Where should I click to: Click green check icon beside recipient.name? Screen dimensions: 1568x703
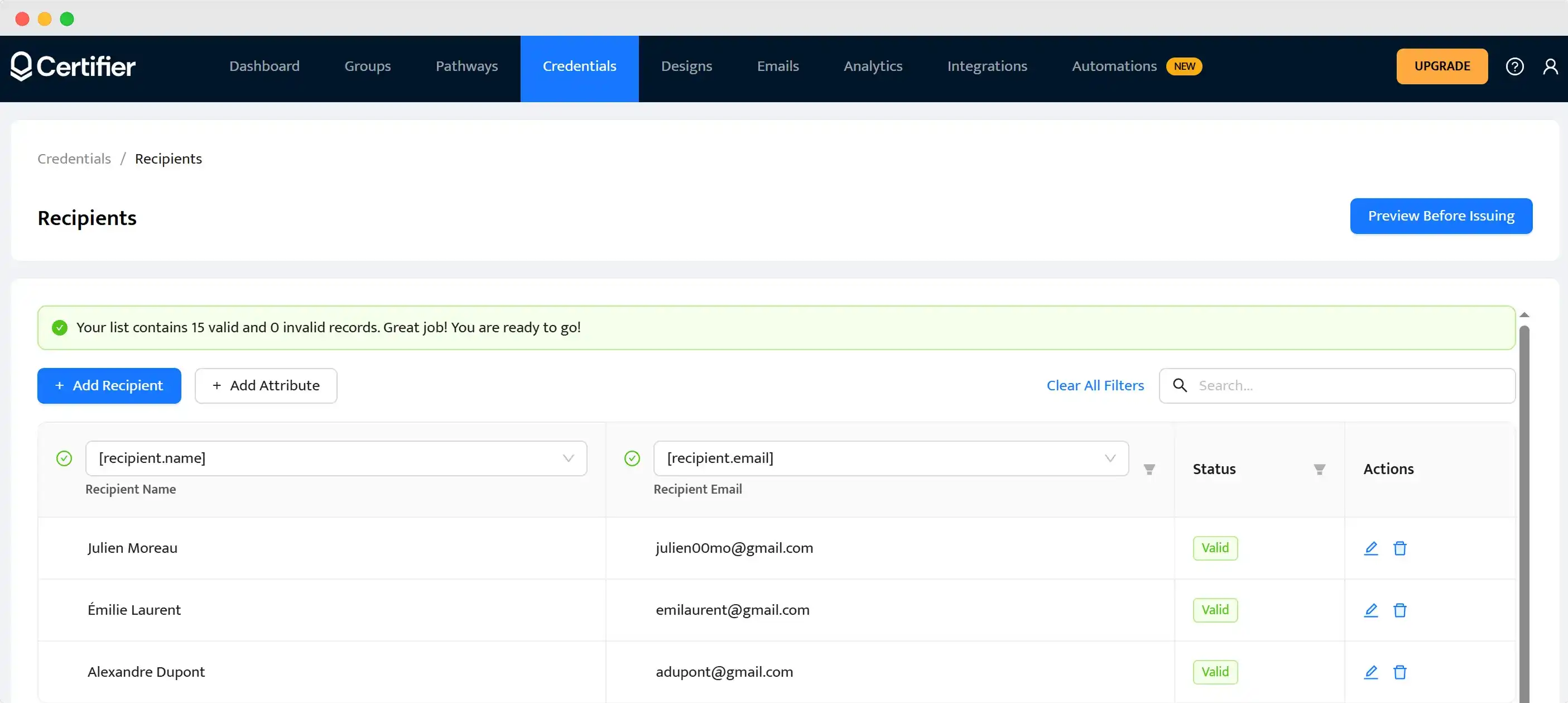click(x=64, y=459)
